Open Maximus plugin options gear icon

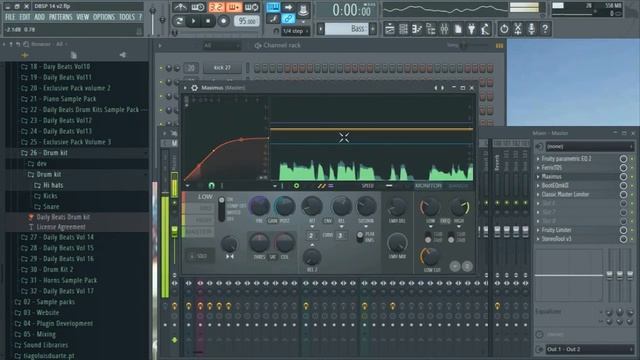click(x=194, y=88)
